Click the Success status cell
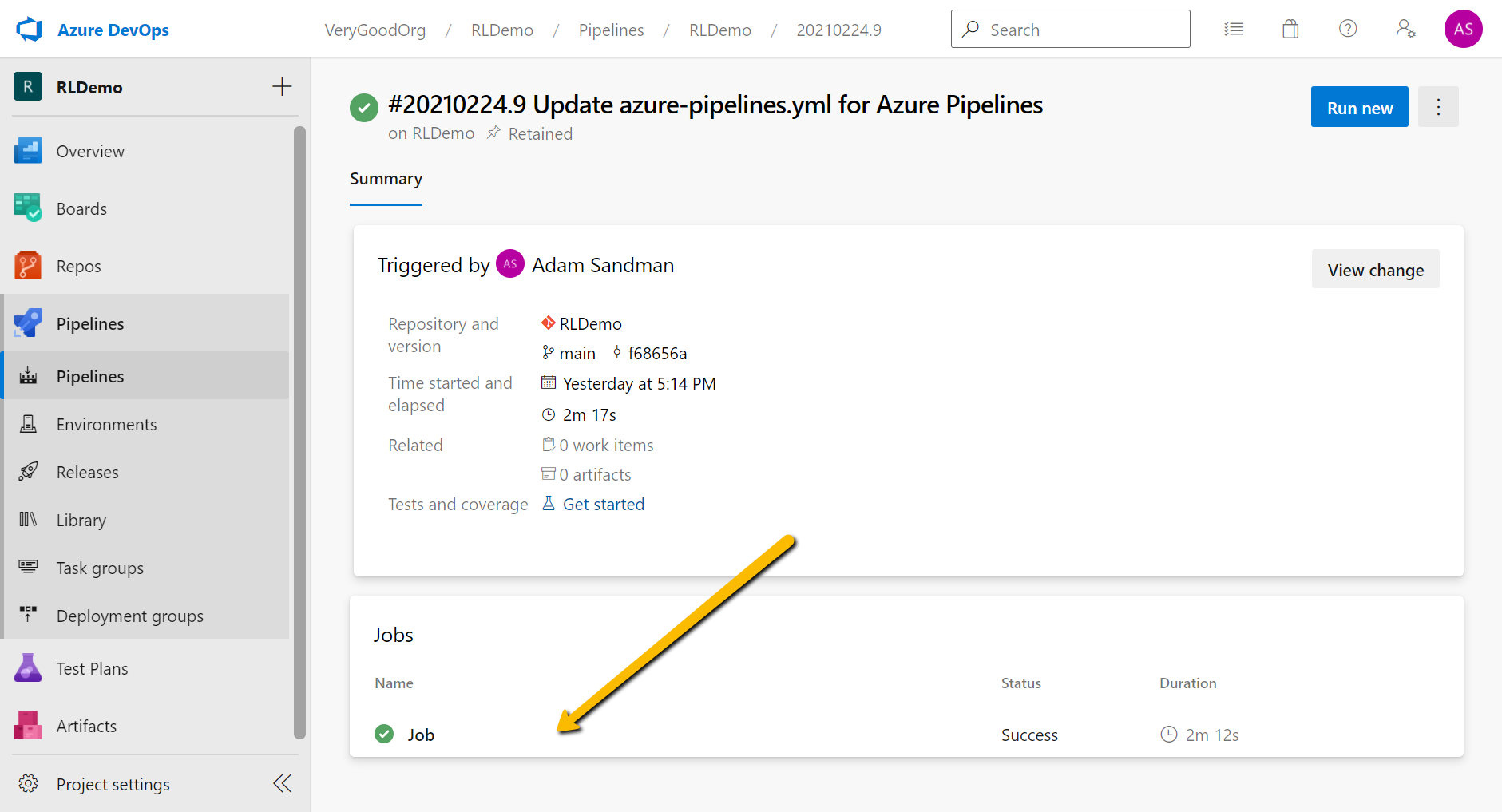This screenshot has height=812, width=1502. pos(1029,735)
